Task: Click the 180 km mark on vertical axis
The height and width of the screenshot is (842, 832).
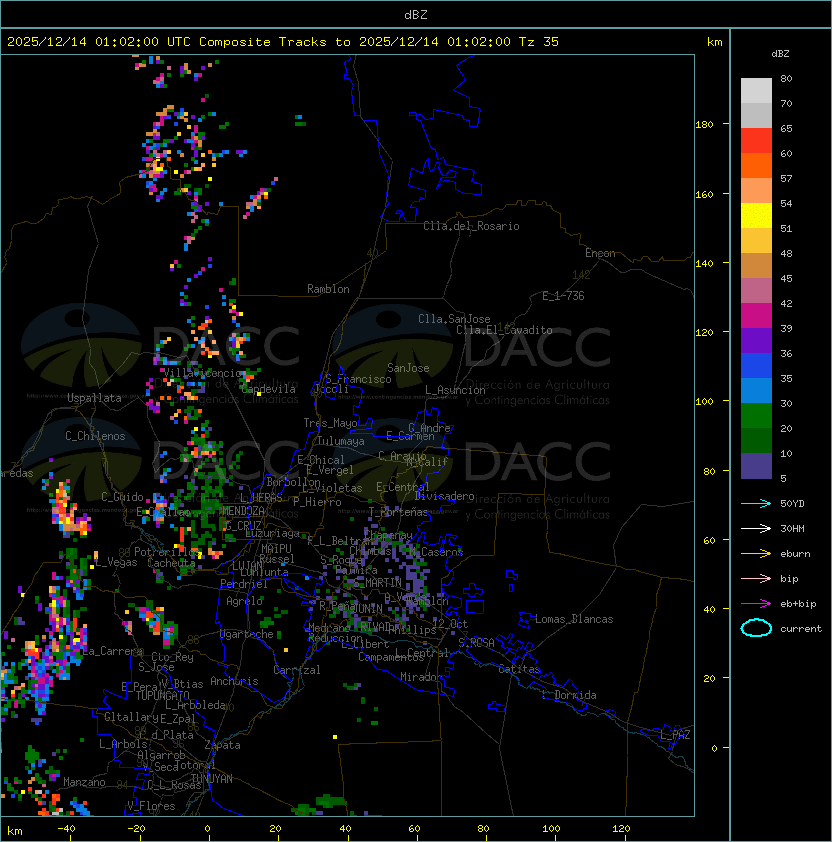Action: pos(704,125)
